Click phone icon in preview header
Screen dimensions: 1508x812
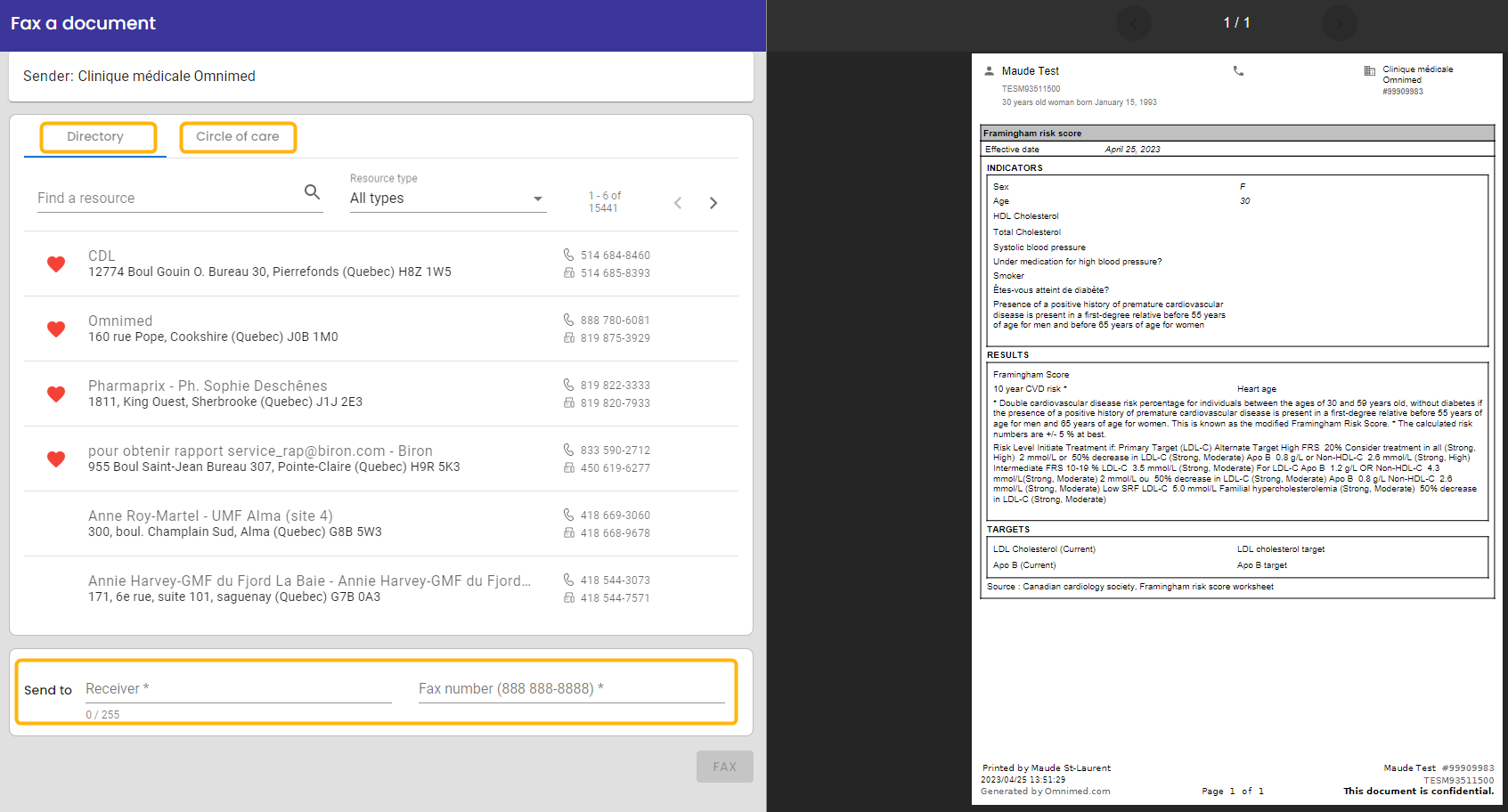pyautogui.click(x=1238, y=70)
